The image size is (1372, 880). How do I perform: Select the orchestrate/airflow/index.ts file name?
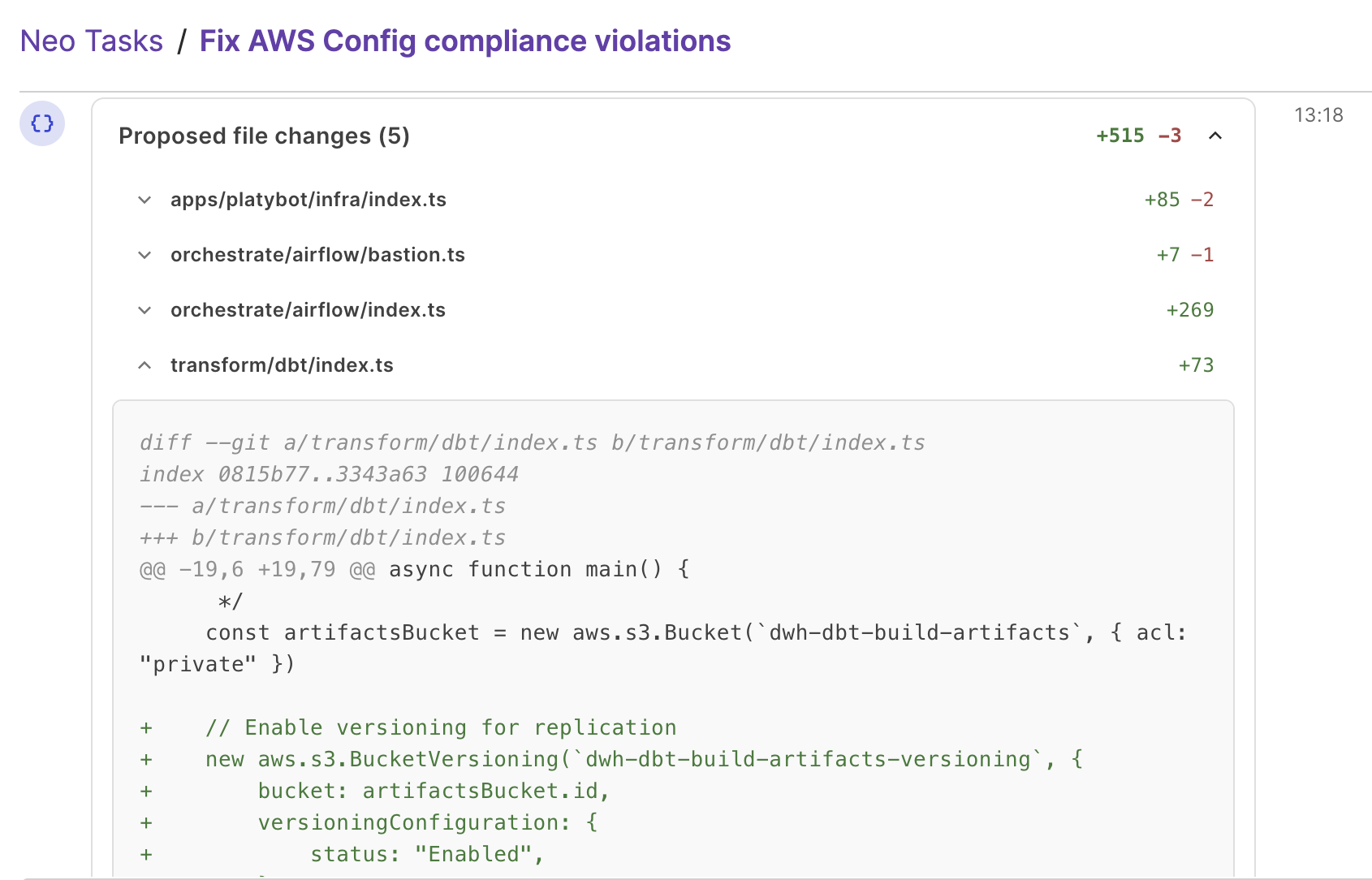308,310
